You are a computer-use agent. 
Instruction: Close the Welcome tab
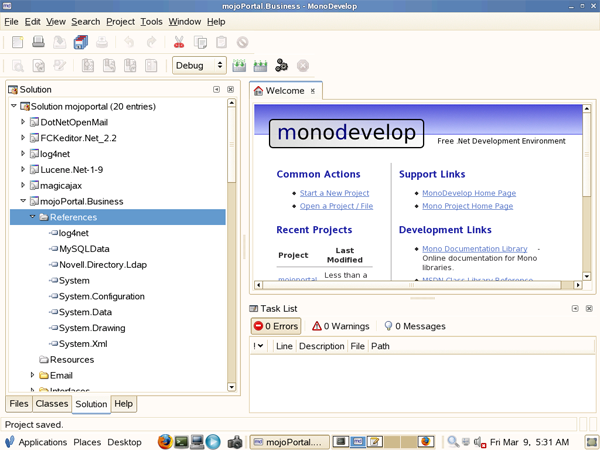pos(312,91)
